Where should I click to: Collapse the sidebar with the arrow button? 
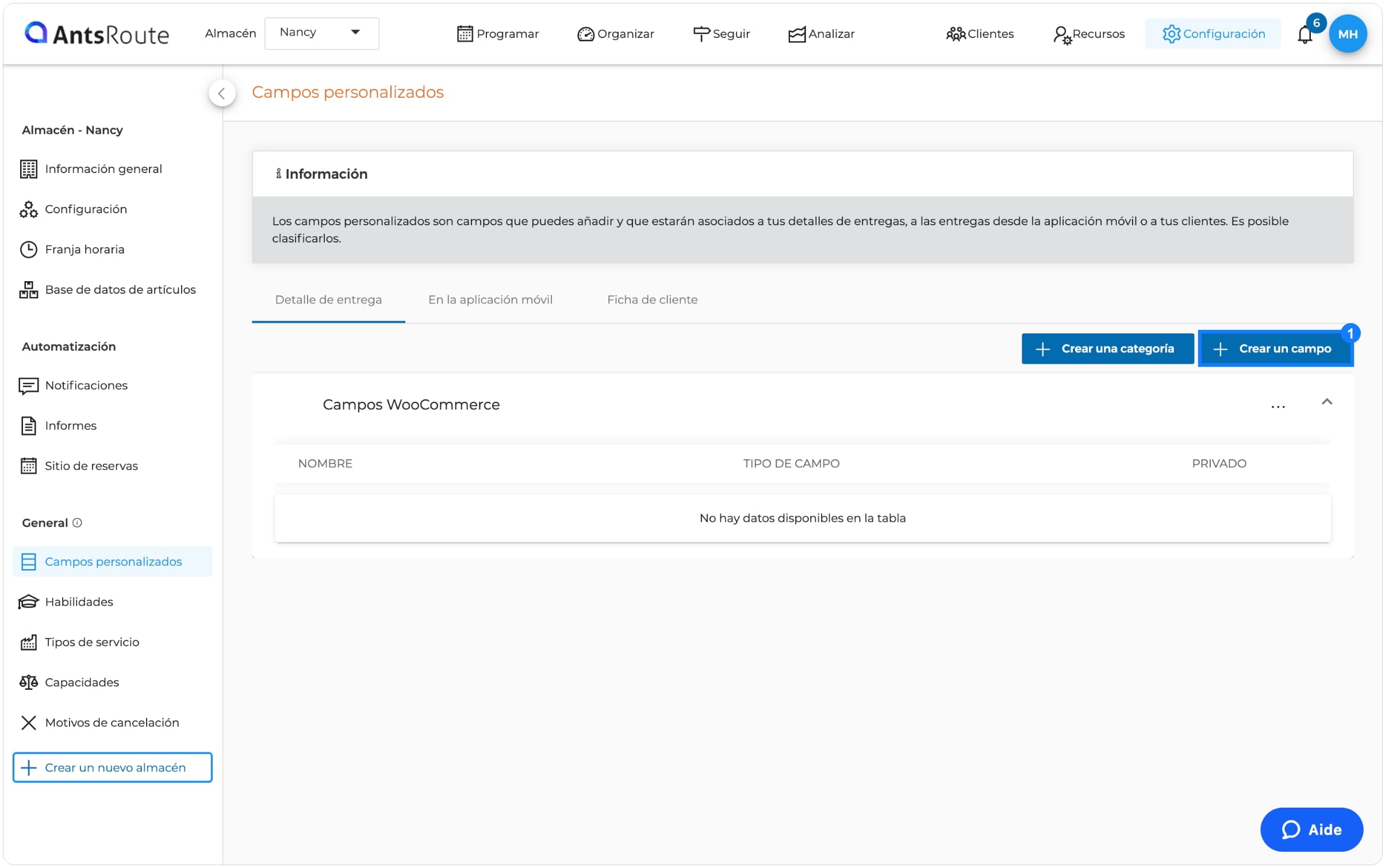[x=222, y=93]
